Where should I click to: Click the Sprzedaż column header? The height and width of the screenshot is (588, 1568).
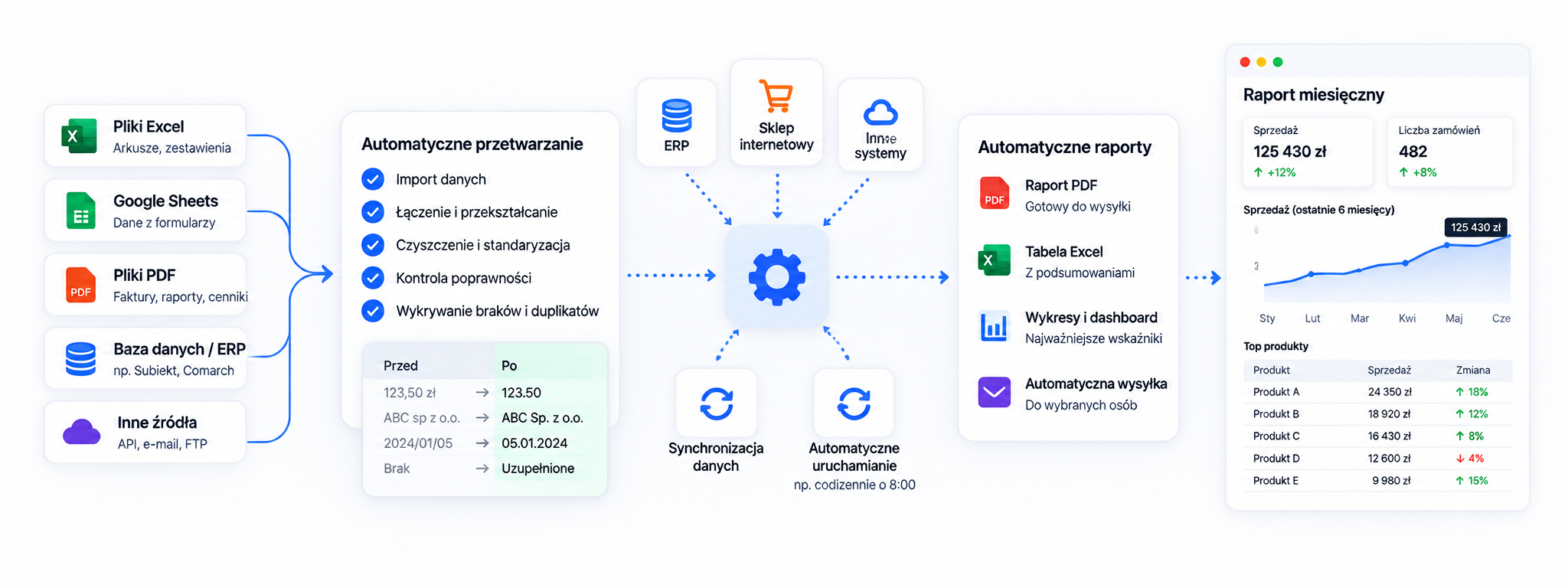click(x=1389, y=371)
